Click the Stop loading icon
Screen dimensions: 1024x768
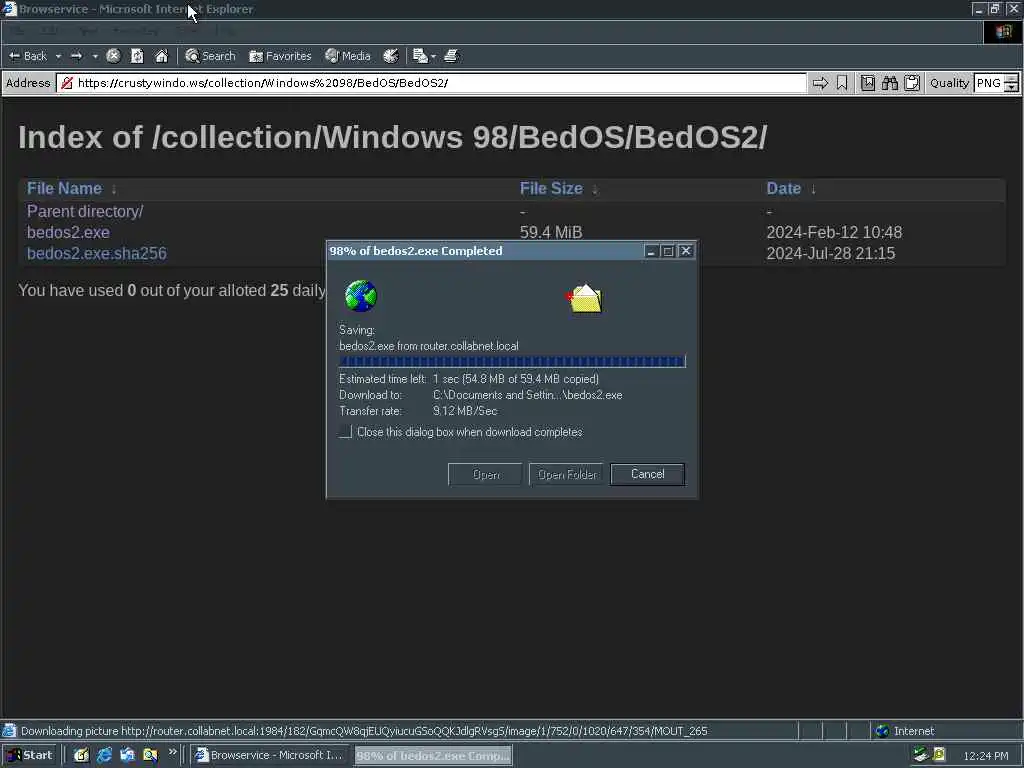(113, 56)
